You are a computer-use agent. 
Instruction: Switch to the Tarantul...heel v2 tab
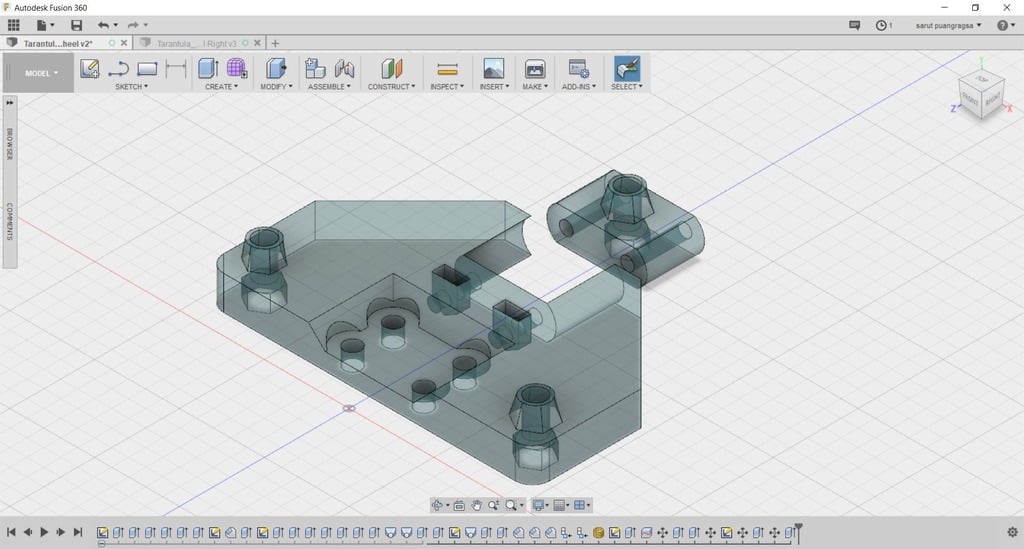(57, 43)
